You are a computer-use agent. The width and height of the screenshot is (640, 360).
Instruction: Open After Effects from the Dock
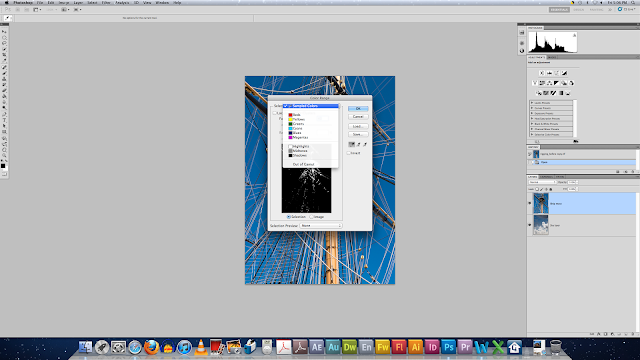click(316, 347)
